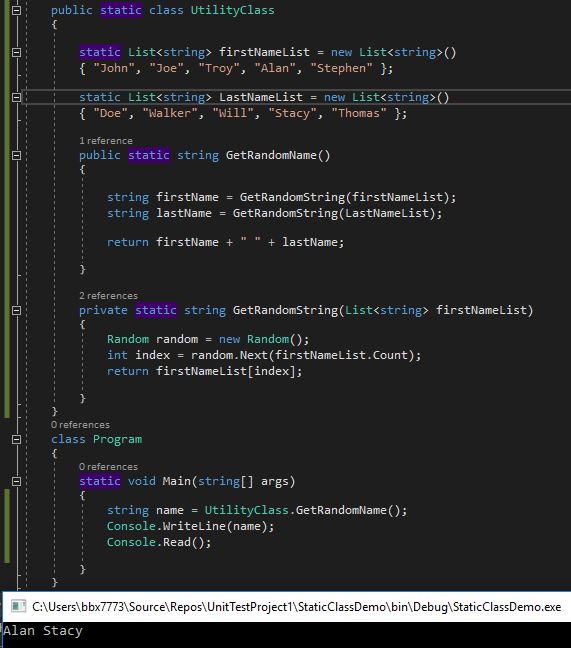
Task: Click the GetRandomName method declaration name
Action: click(271, 156)
